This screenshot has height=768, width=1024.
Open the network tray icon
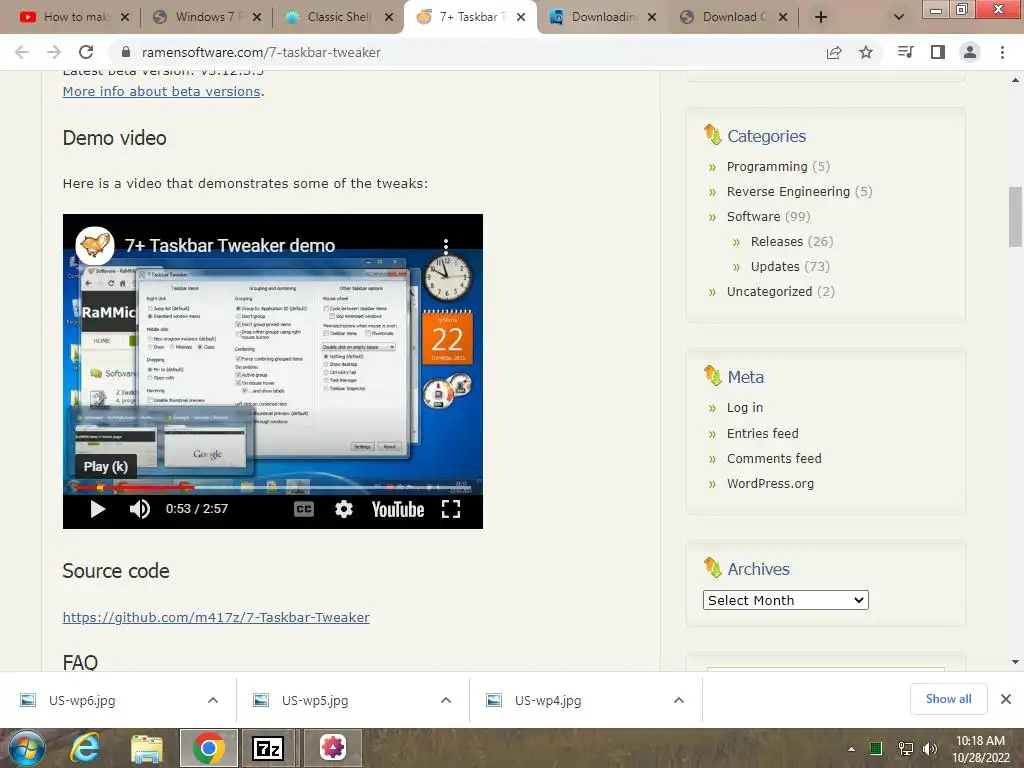tap(905, 749)
